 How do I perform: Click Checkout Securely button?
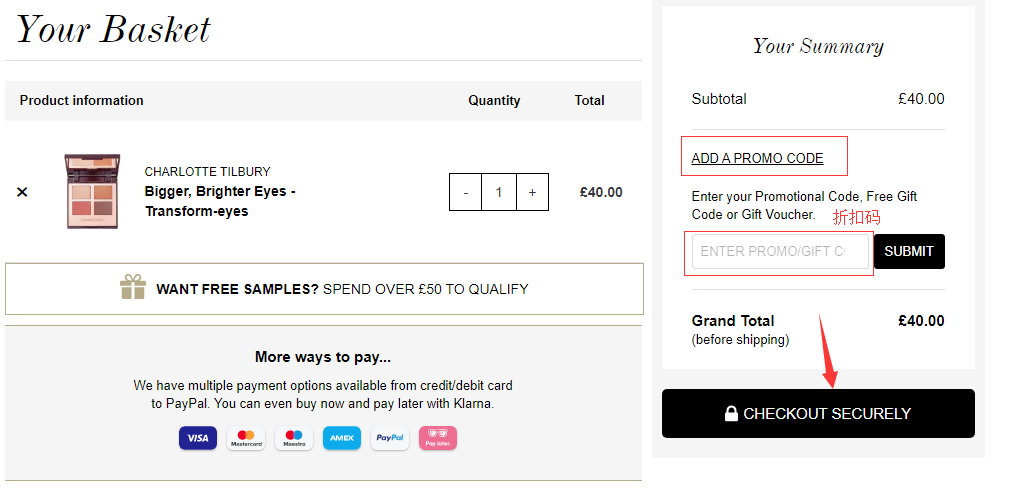point(818,413)
